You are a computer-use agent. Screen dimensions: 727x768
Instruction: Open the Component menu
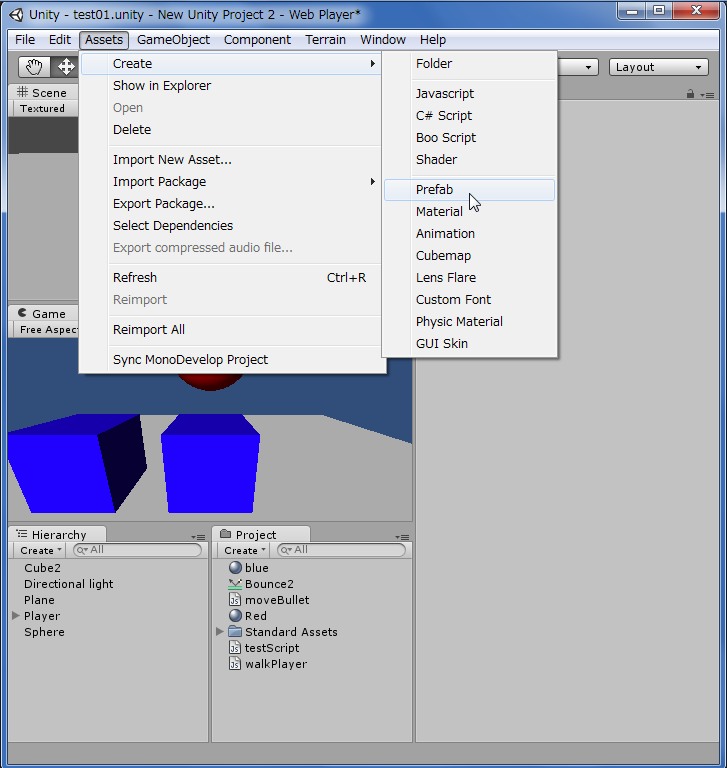coord(257,40)
